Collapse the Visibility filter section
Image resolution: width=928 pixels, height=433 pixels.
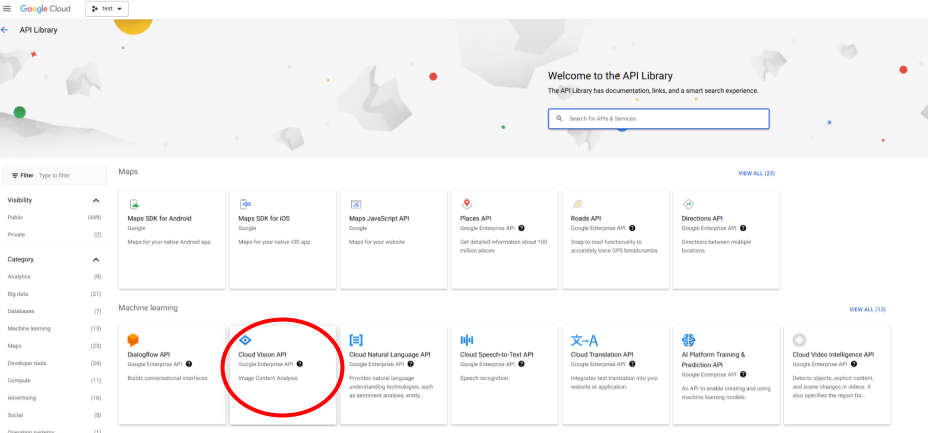96,201
